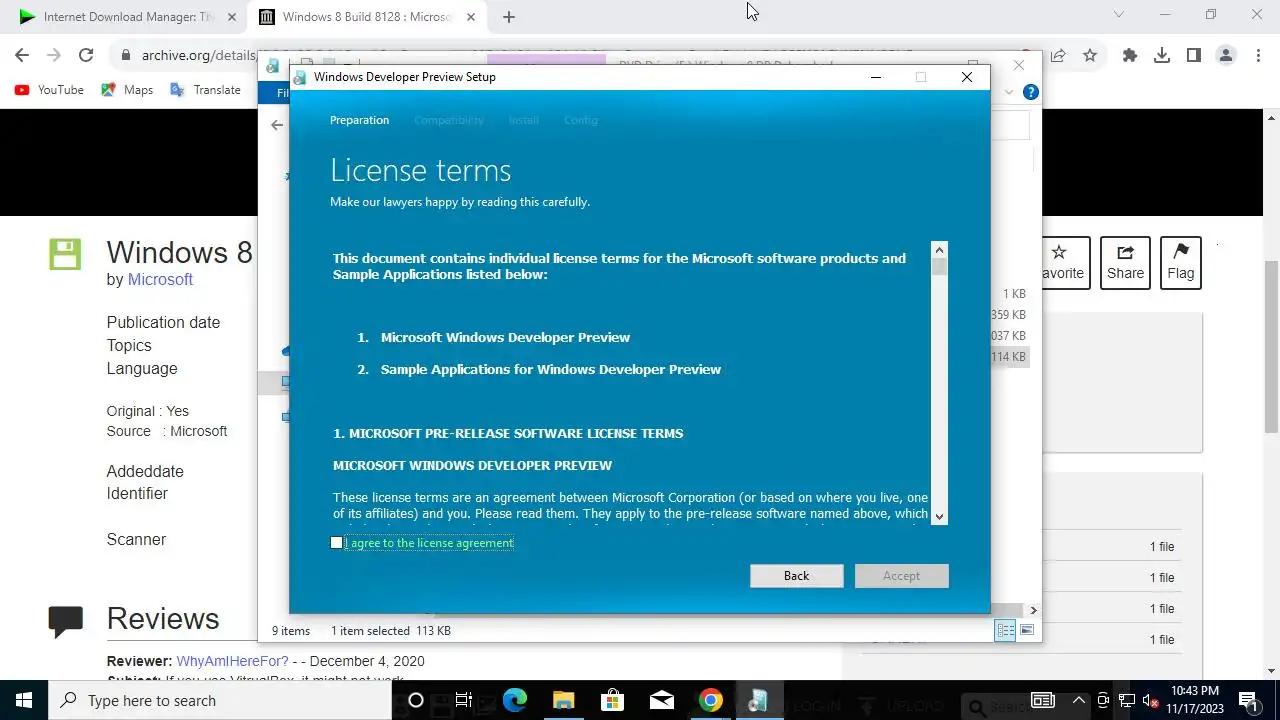Open the taskbar clock and date
Viewport: 1280px width, 720px height.
pyautogui.click(x=1195, y=700)
